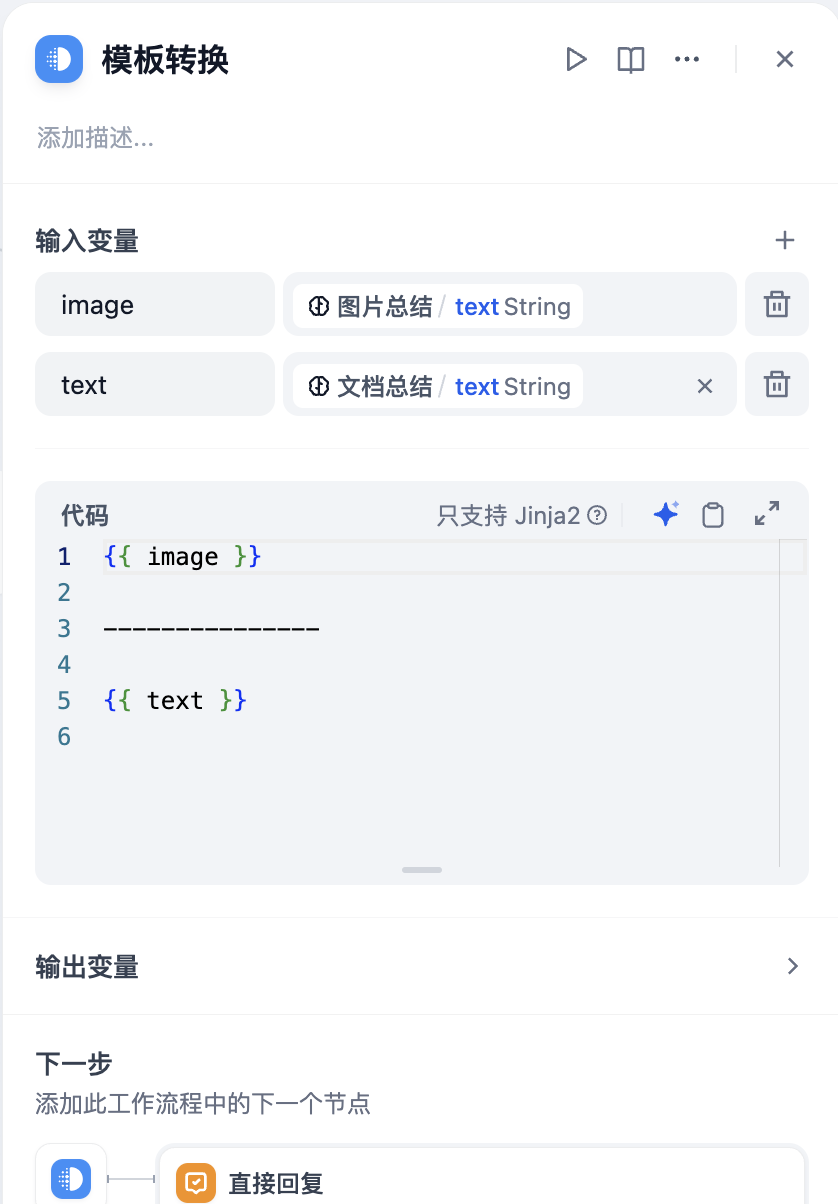Expand code editor to fullscreen with arrows icon
The width and height of the screenshot is (838, 1204).
[766, 513]
